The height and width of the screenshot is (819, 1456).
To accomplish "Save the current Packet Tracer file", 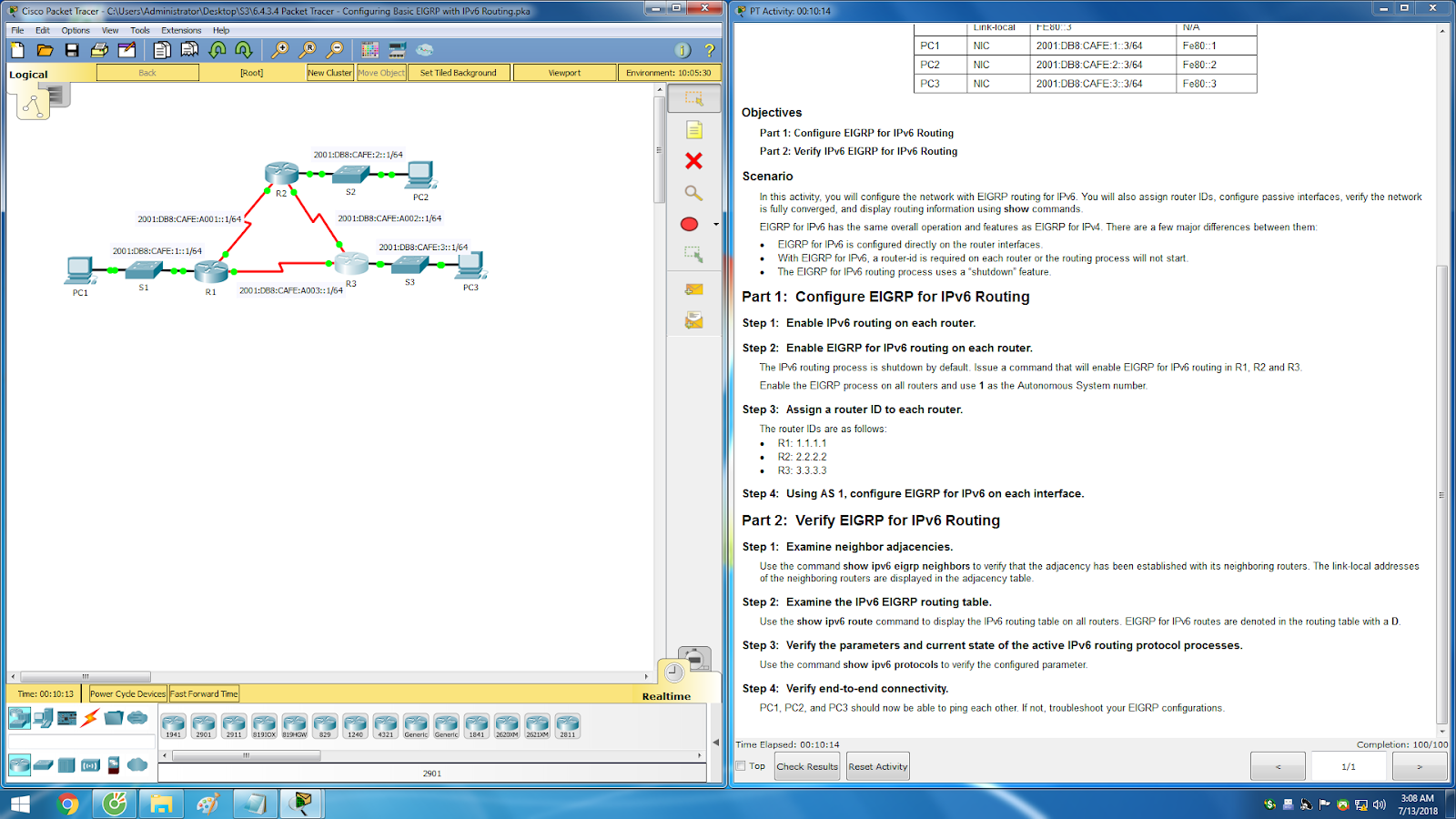I will point(72,50).
